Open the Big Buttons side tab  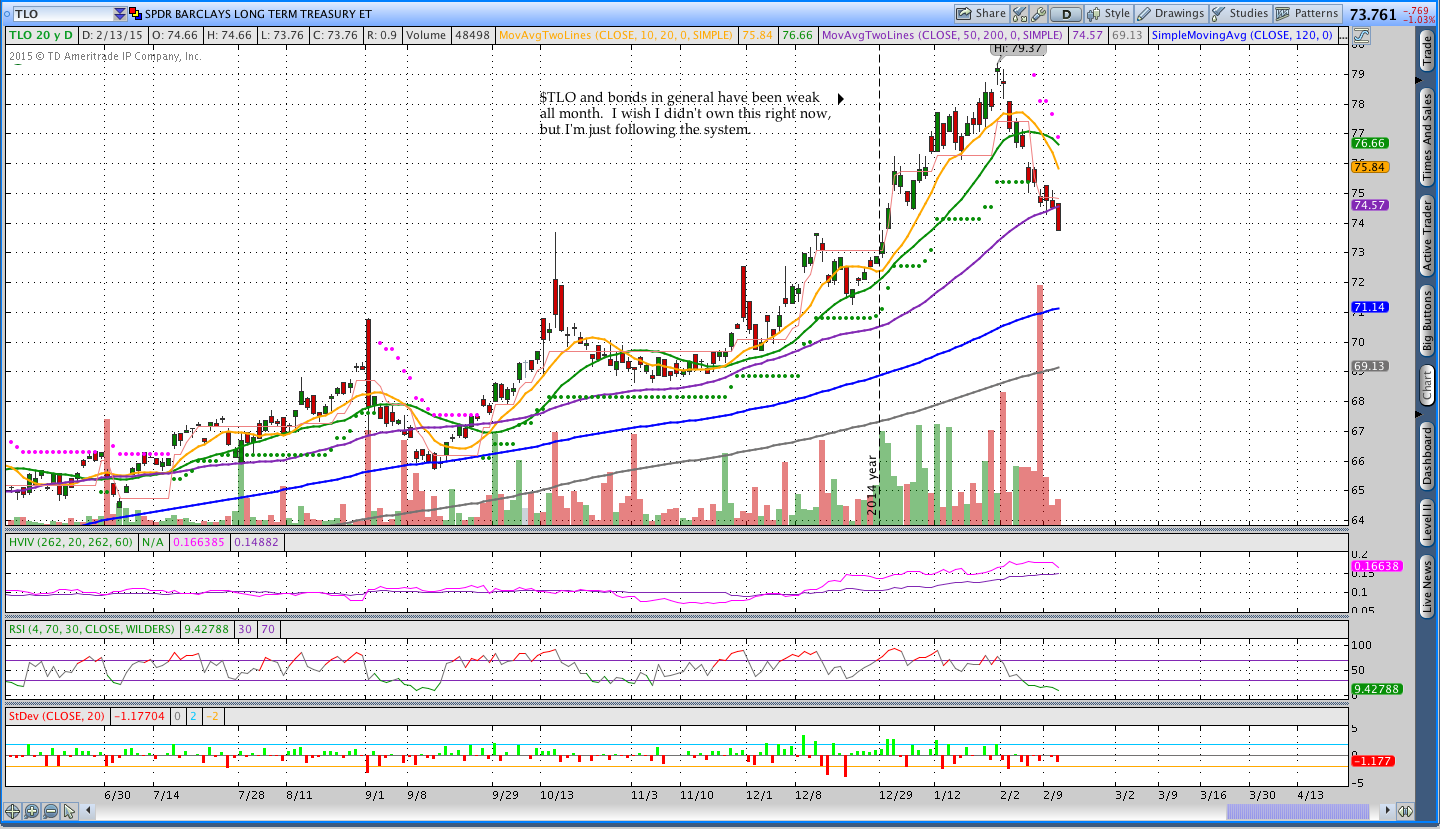(x=1428, y=321)
